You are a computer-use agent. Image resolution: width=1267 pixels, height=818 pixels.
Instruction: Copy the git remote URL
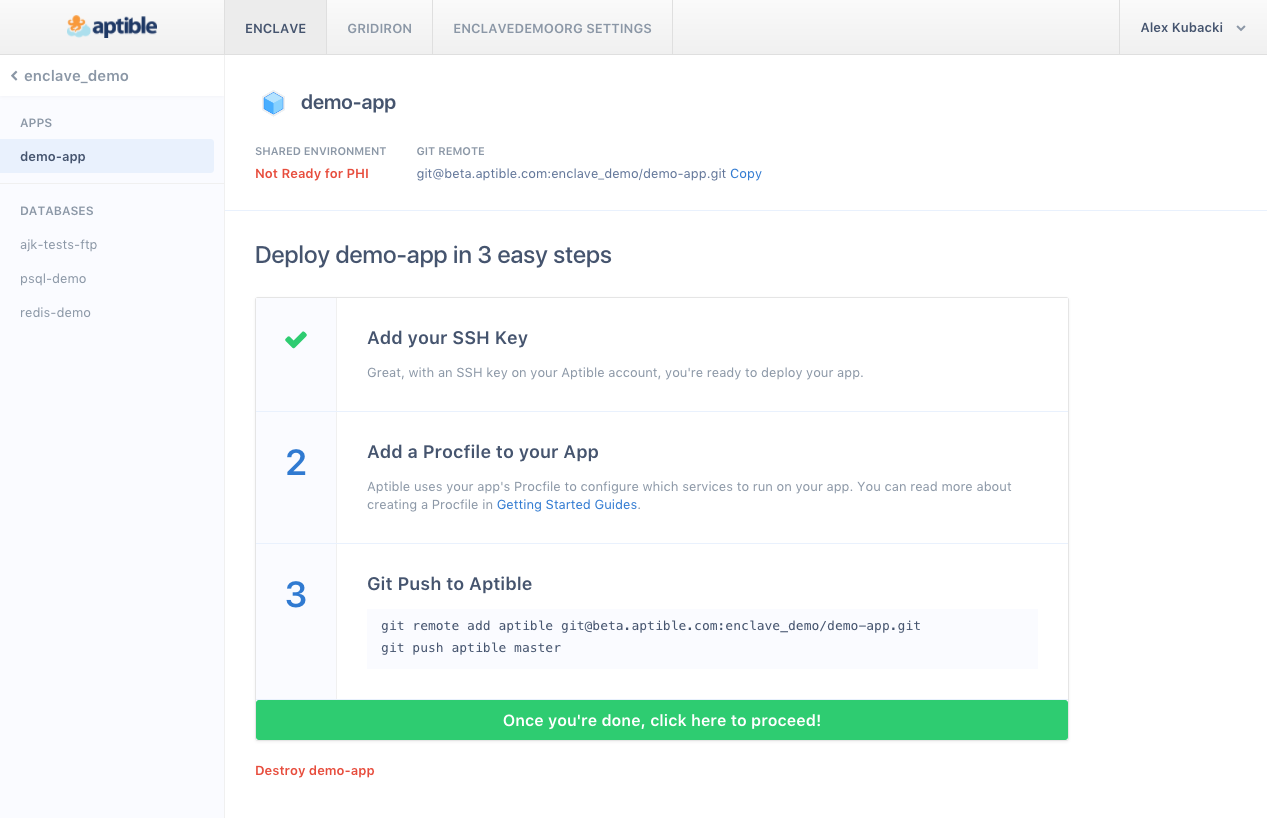pyautogui.click(x=746, y=173)
